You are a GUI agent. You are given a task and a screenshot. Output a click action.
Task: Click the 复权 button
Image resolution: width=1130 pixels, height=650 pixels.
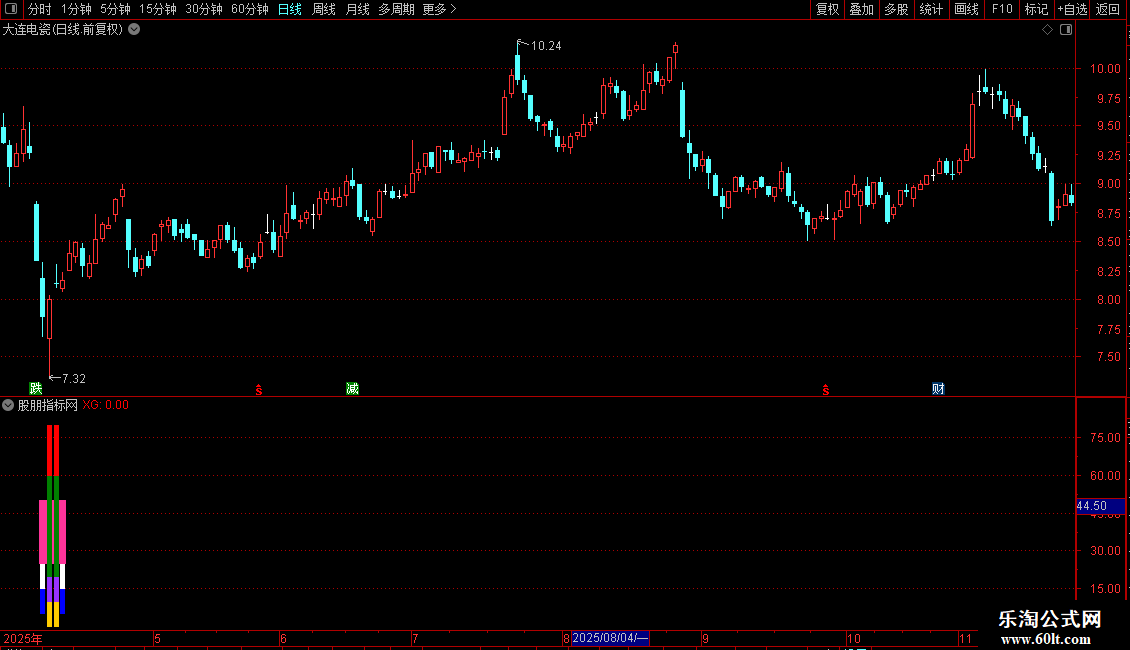coord(827,9)
